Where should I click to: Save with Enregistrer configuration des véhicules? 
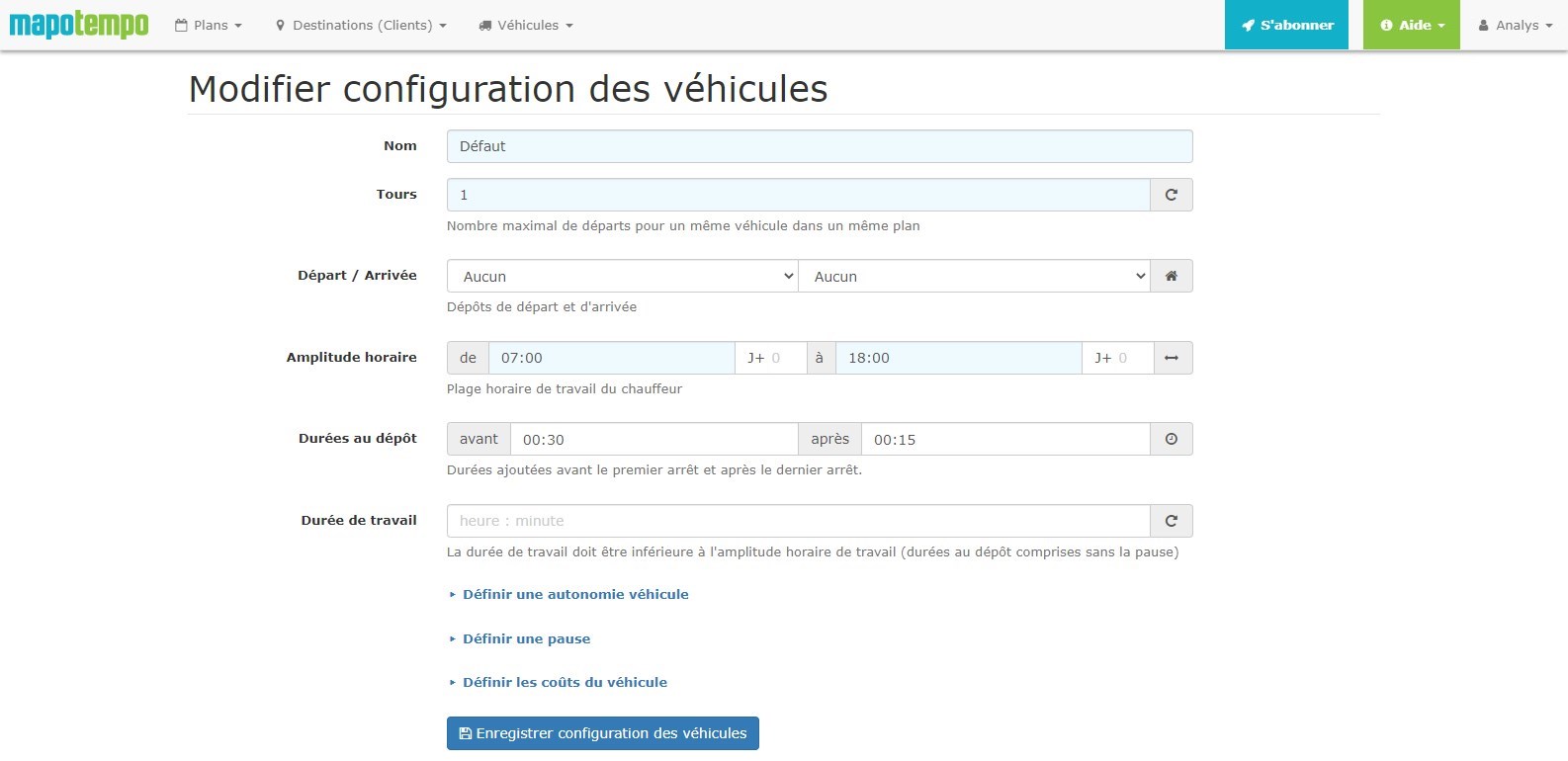tap(602, 733)
